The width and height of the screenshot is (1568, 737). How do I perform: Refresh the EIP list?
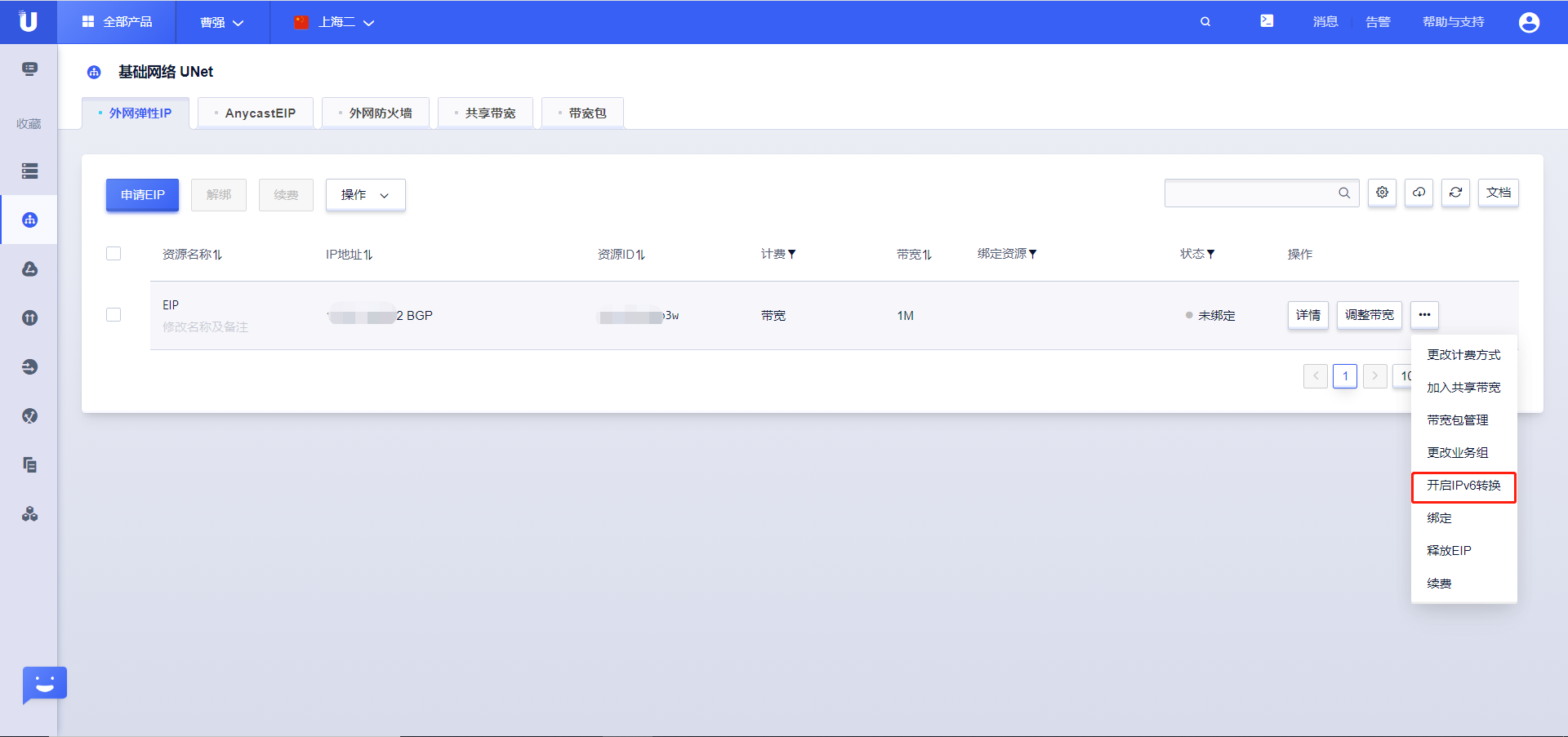(1455, 193)
